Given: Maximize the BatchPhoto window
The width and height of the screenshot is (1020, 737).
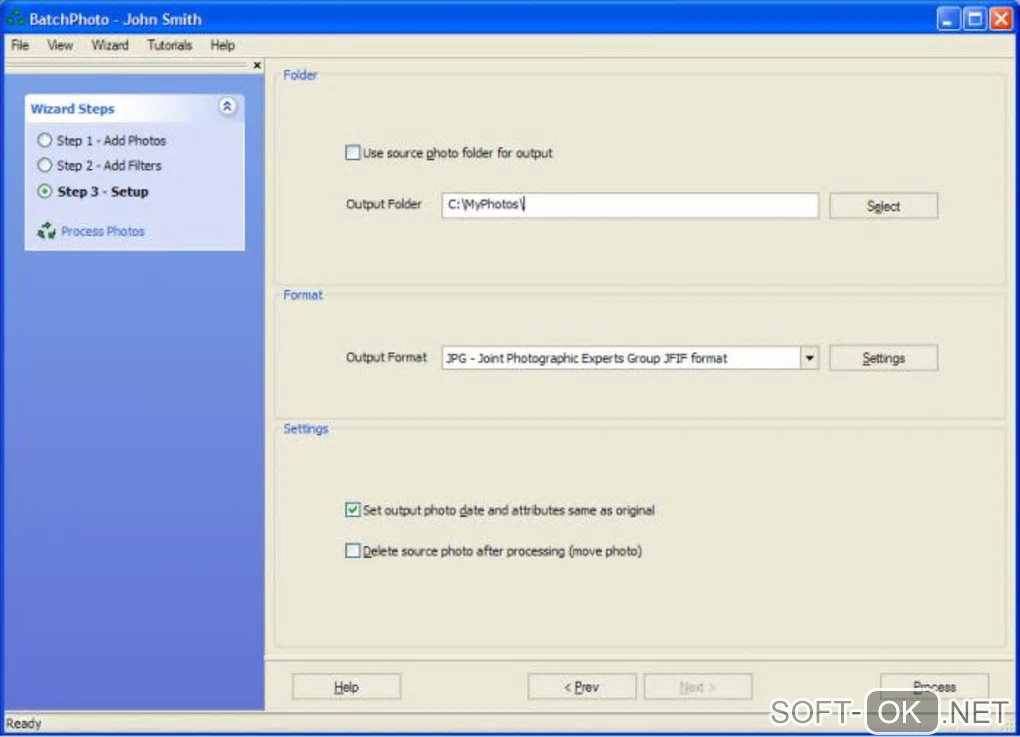Looking at the screenshot, I should tap(975, 18).
